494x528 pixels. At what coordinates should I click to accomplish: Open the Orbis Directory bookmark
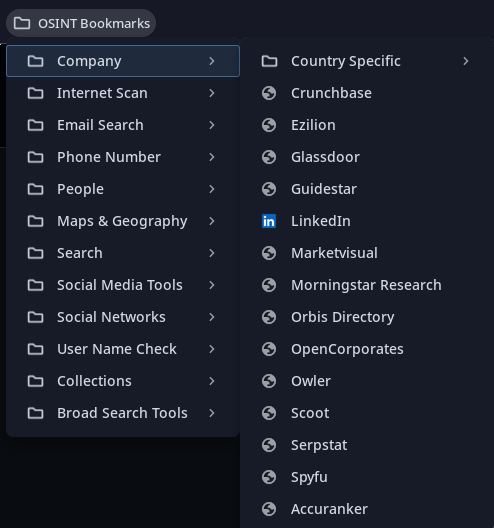(x=367, y=317)
